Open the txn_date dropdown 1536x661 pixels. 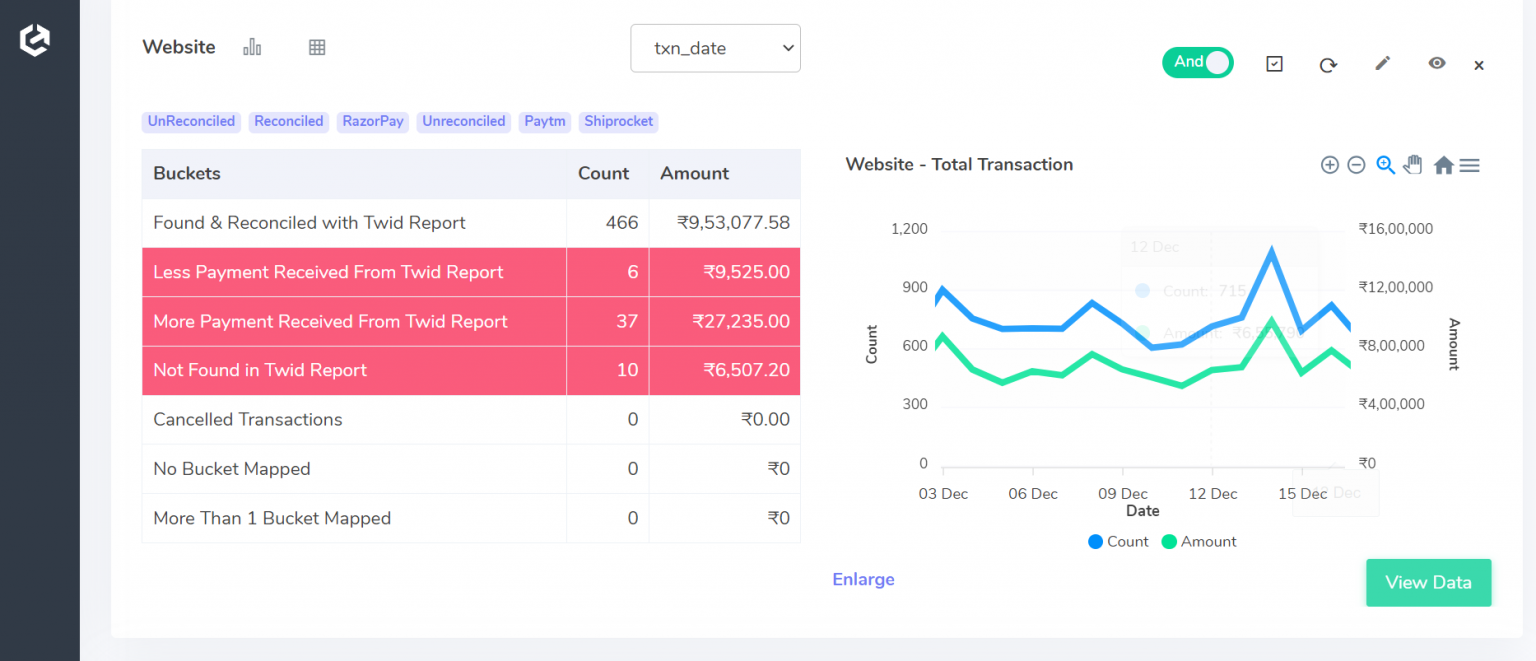[715, 48]
